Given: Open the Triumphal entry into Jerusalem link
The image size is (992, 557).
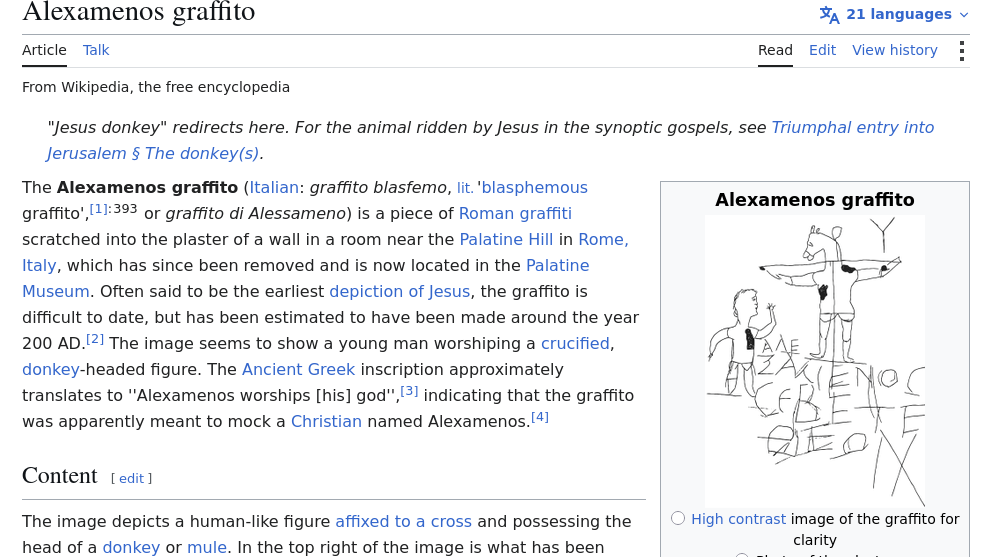Looking at the screenshot, I should (x=853, y=127).
